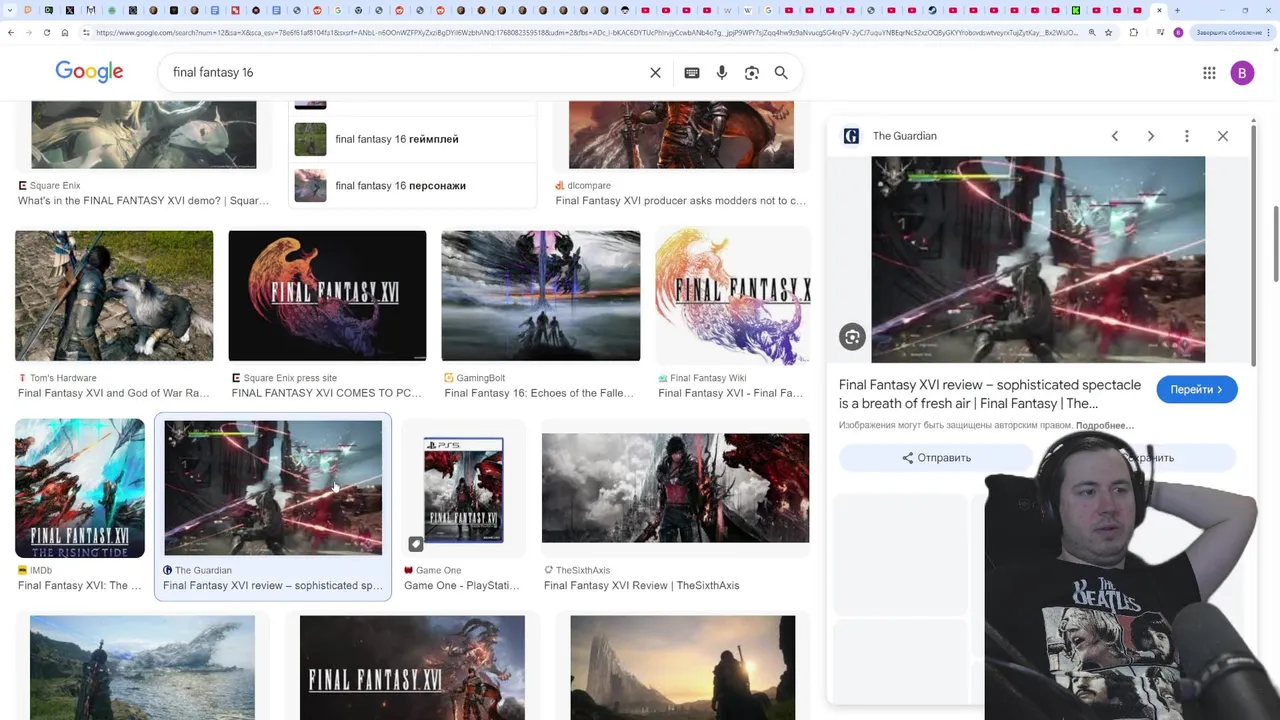Open Game One PlayStation box art thumbnail

click(464, 490)
